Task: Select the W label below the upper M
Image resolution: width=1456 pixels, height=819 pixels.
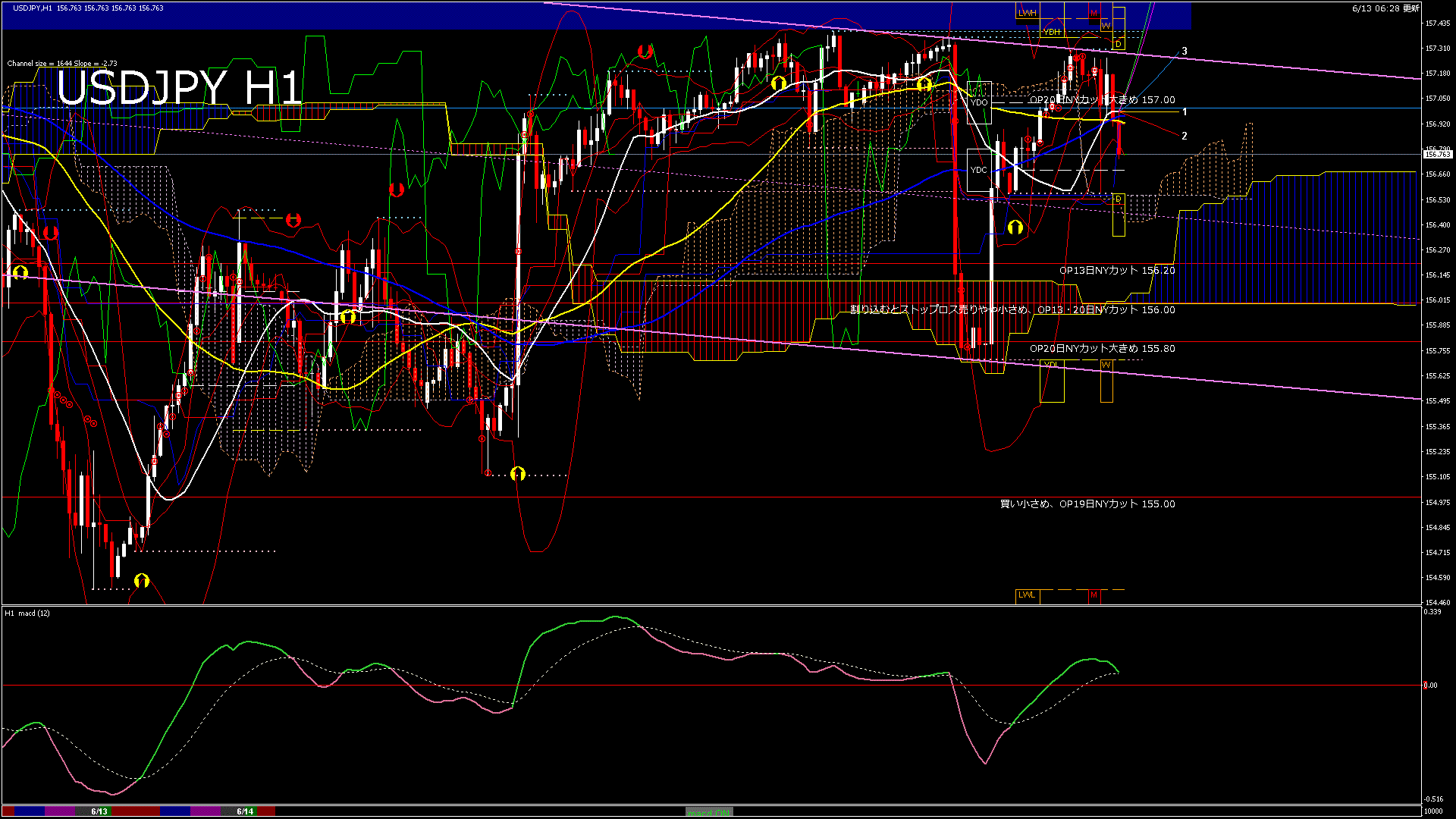Action: click(1106, 26)
